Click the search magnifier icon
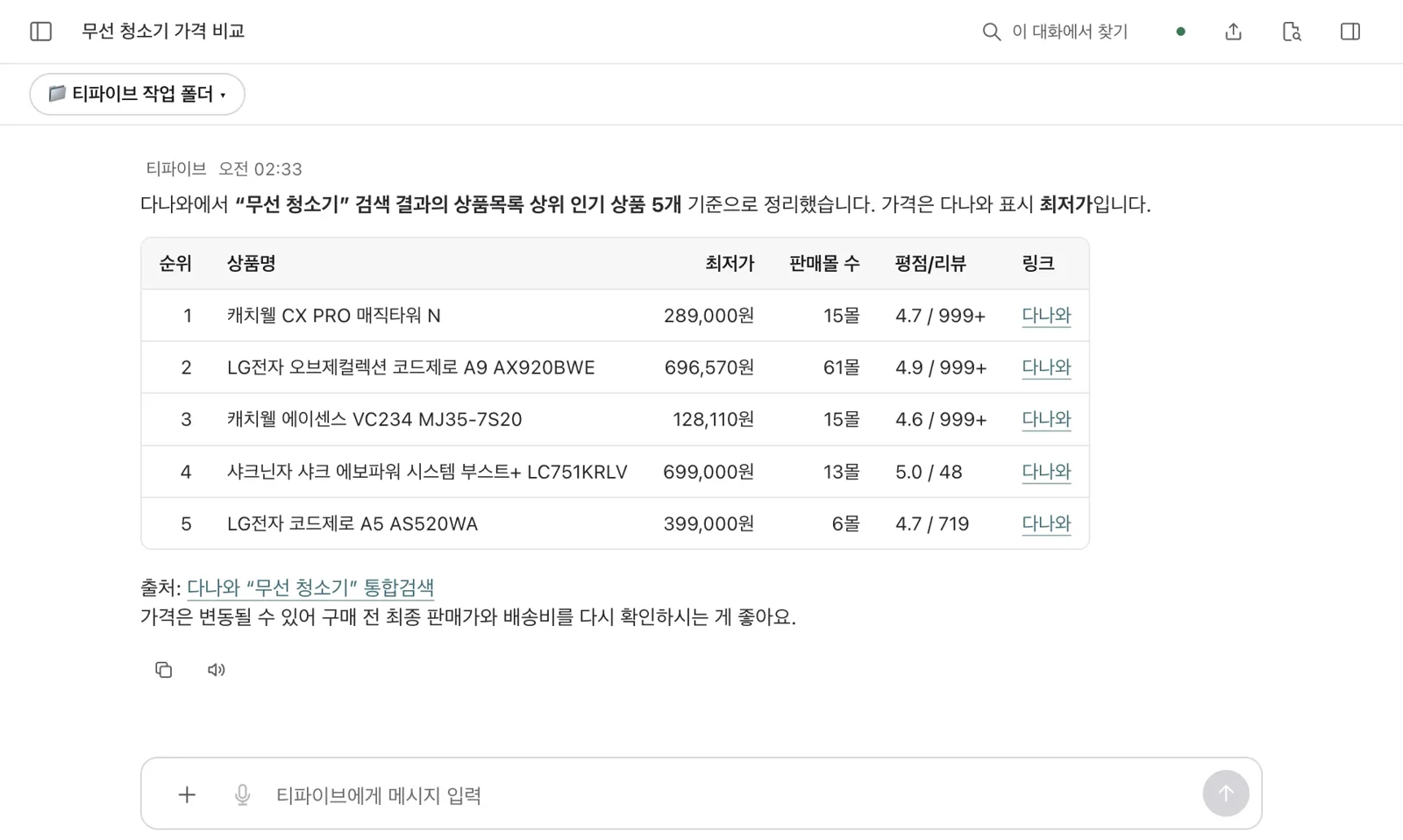 [991, 32]
